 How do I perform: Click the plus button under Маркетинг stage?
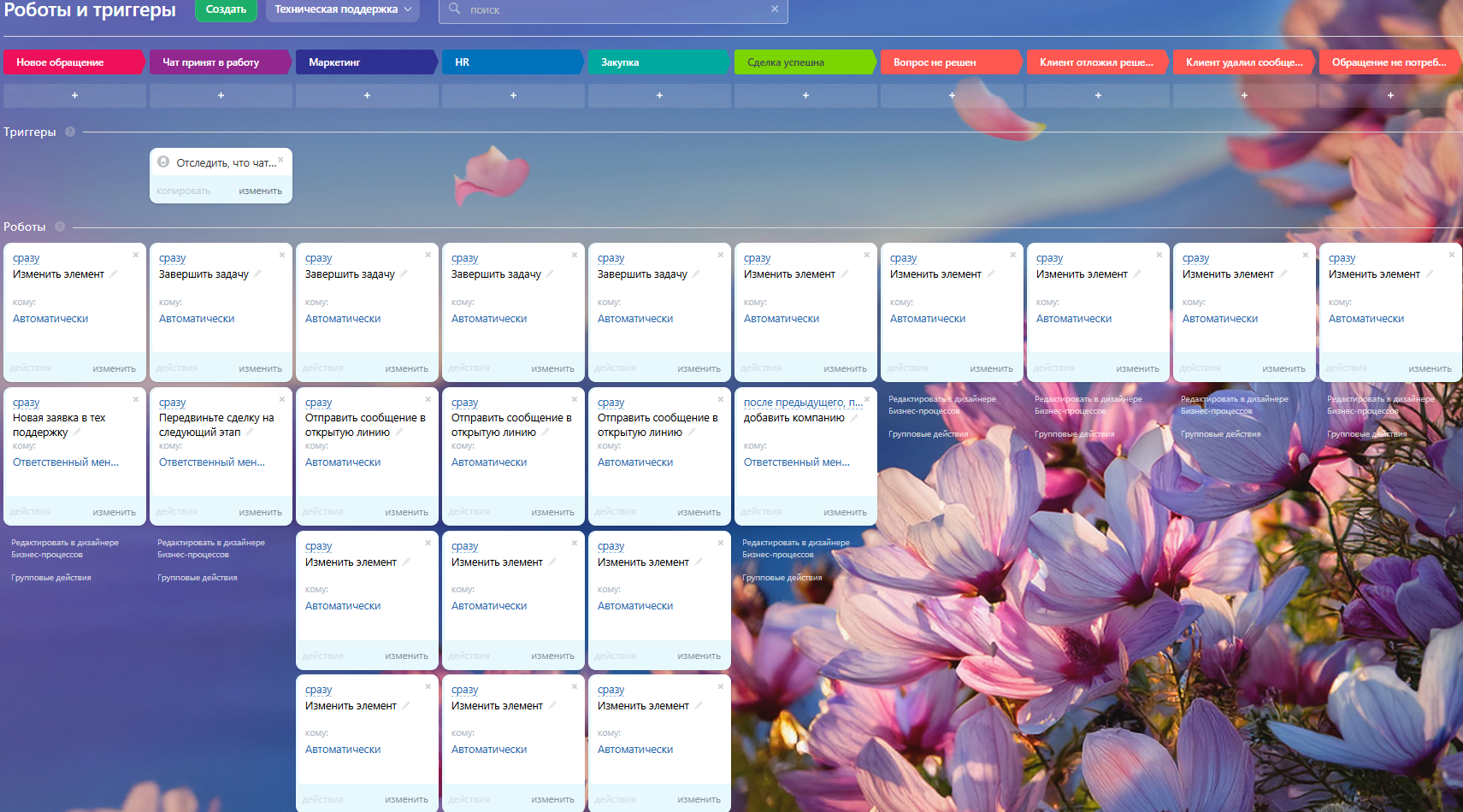click(367, 96)
